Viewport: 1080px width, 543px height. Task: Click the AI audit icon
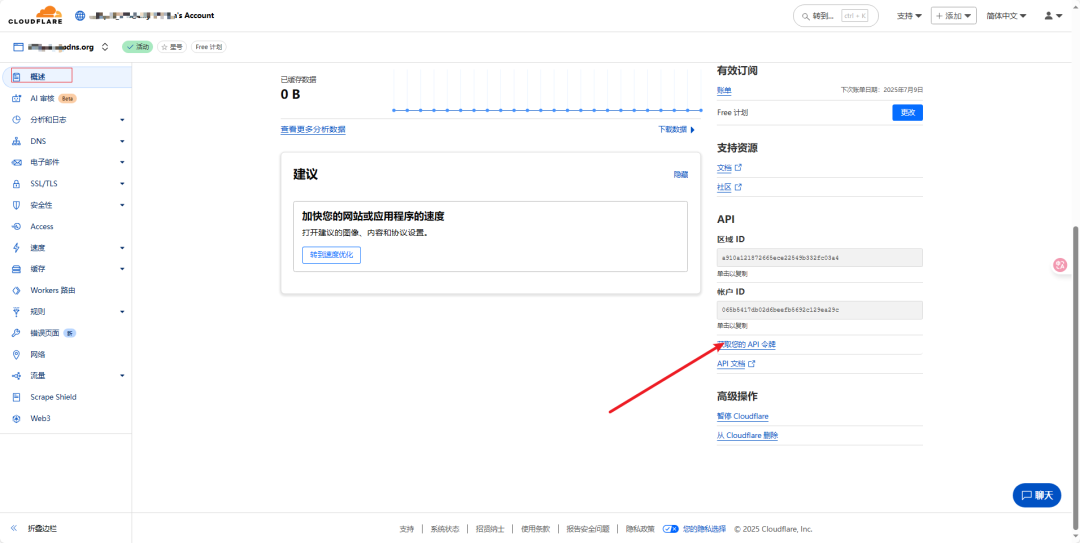click(17, 99)
